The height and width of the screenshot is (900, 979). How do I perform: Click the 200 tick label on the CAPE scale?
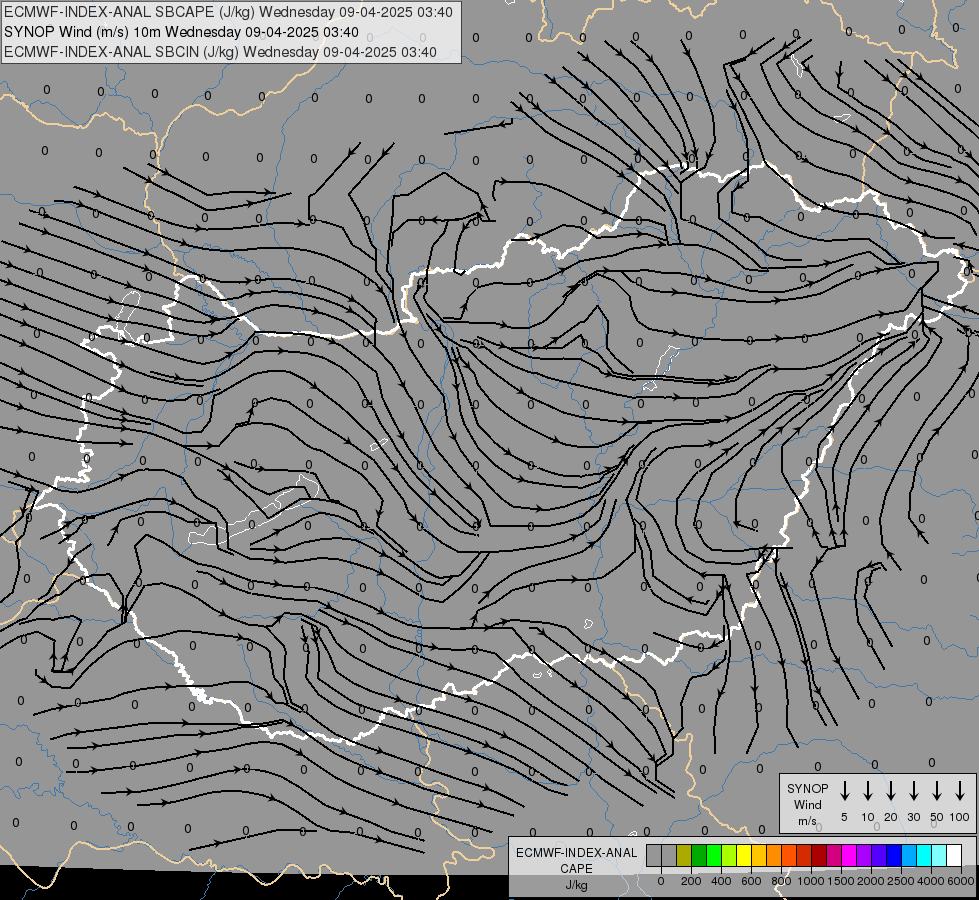691,881
